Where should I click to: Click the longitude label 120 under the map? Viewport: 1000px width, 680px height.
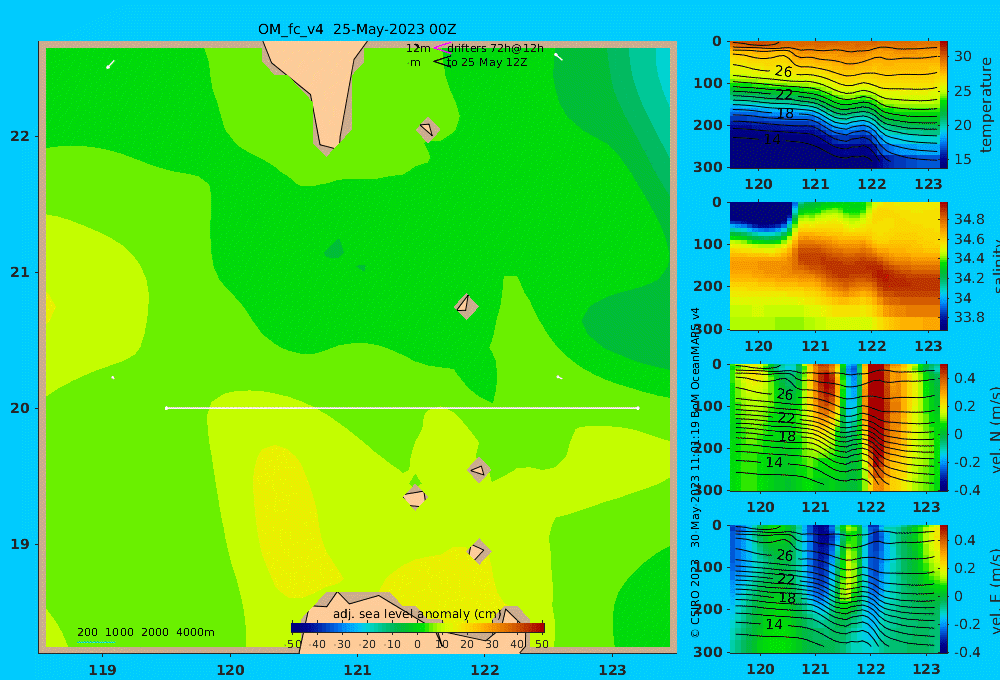(230, 670)
